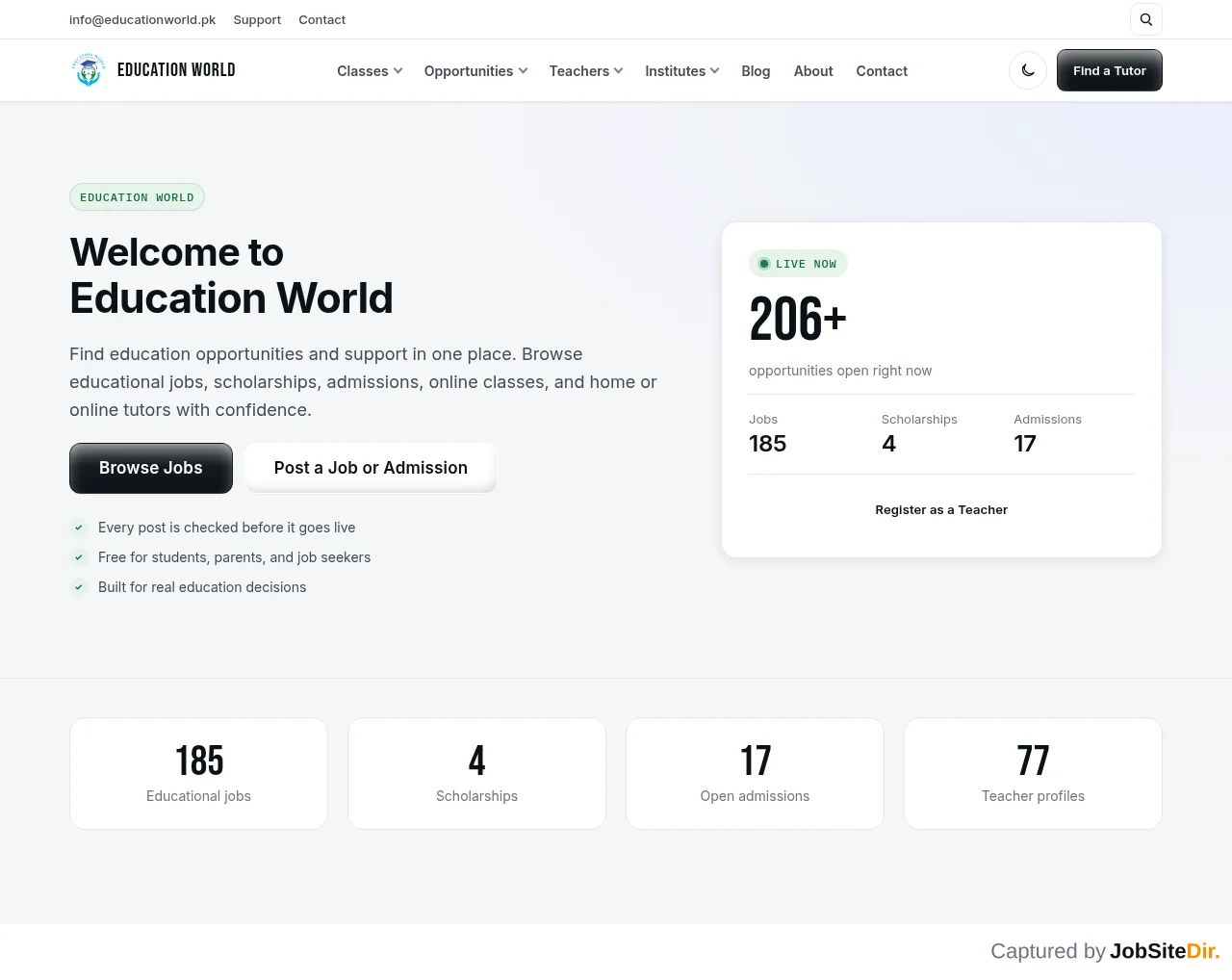The image size is (1232, 980).
Task: Click the 206+ opportunities count
Action: pos(798,320)
